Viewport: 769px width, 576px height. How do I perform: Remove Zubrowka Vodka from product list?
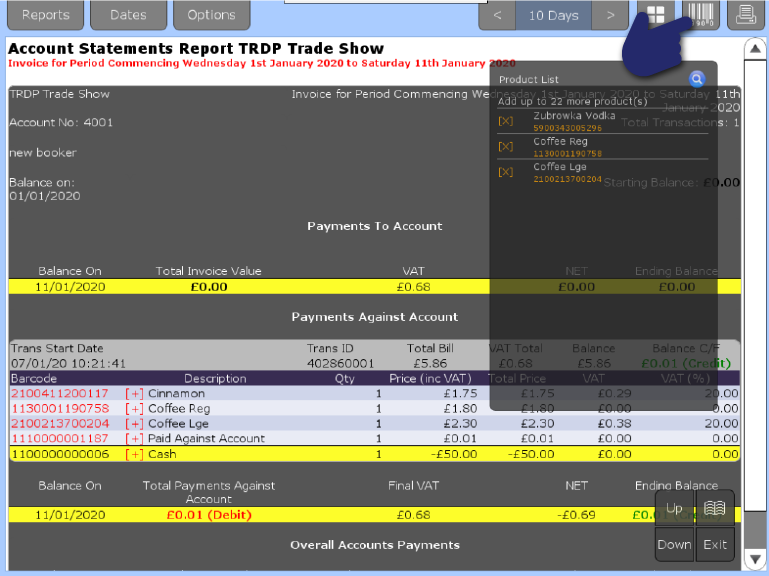[506, 121]
